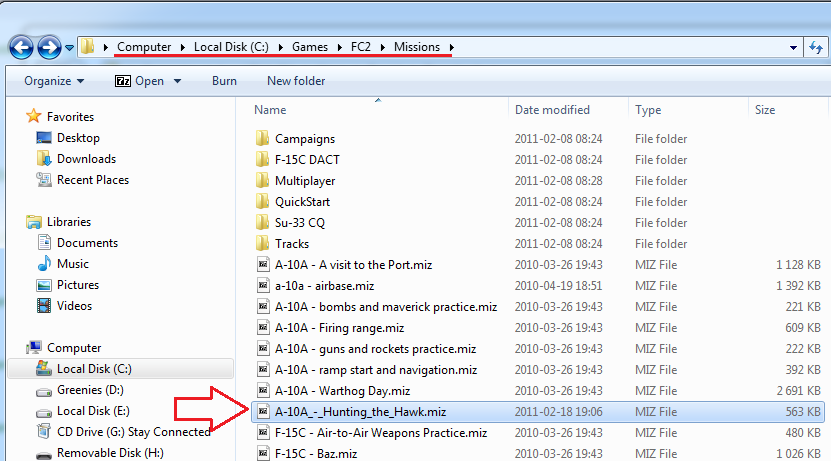Click Burn in the toolbar
This screenshot has width=831, height=461.
click(224, 81)
